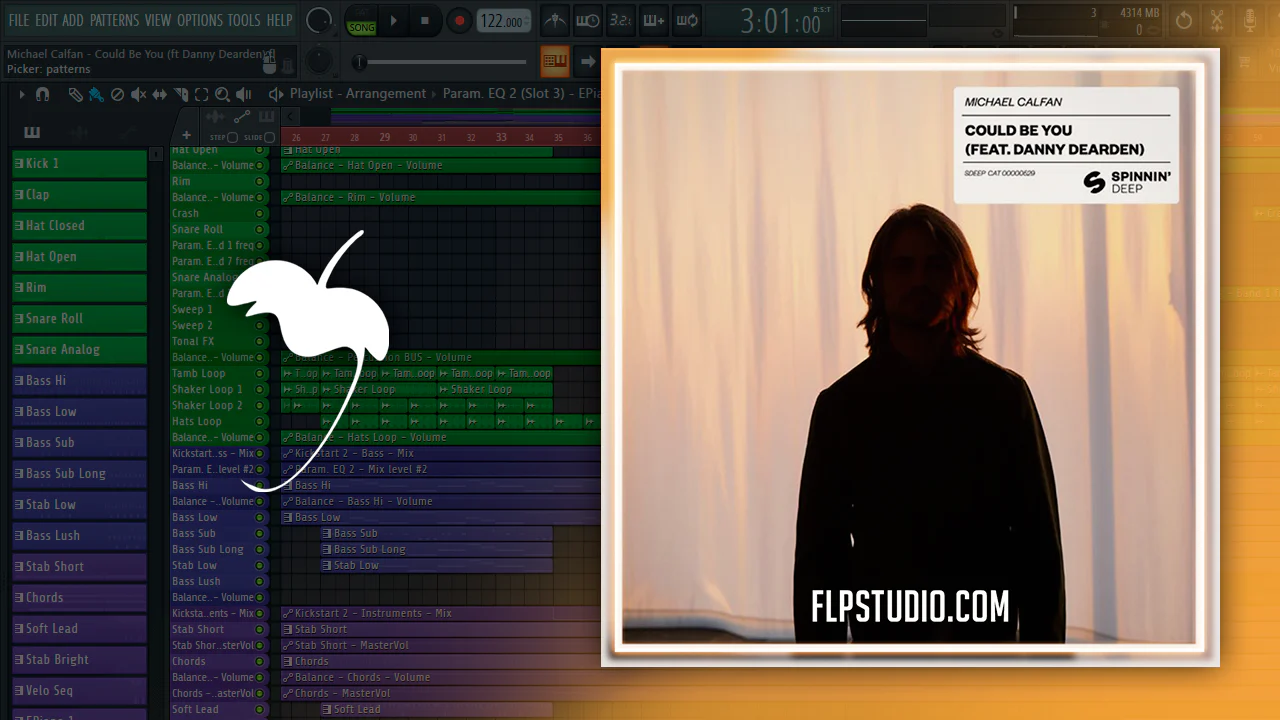Image resolution: width=1280 pixels, height=720 pixels.
Task: Open the PATTERNS menu
Action: (x=114, y=20)
